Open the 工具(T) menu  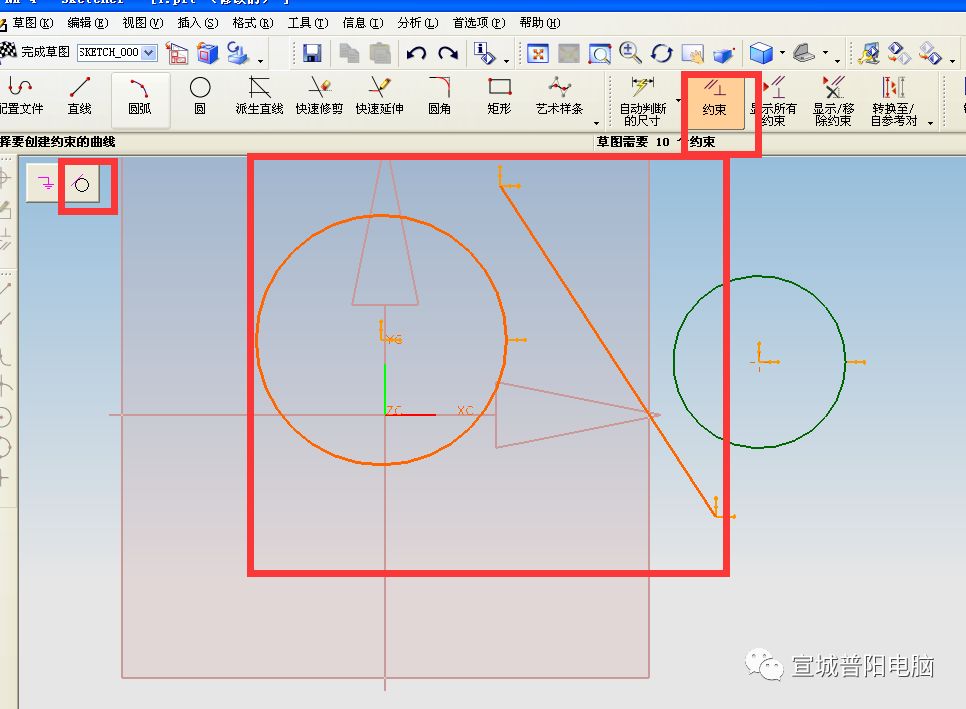[308, 23]
